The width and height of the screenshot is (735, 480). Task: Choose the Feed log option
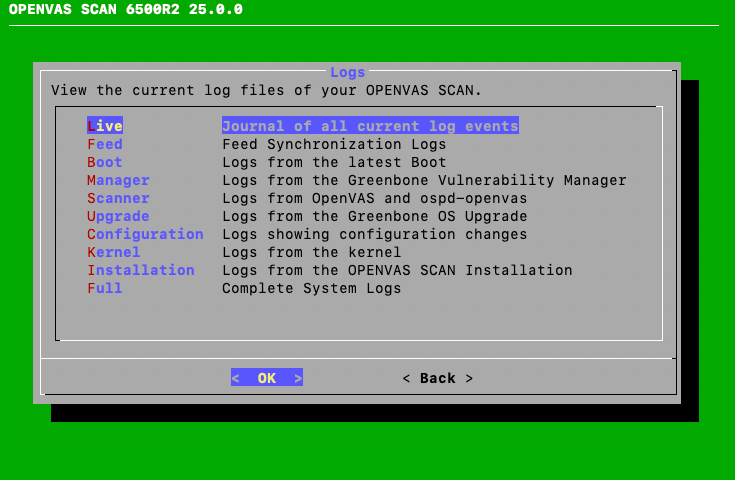[x=105, y=144]
